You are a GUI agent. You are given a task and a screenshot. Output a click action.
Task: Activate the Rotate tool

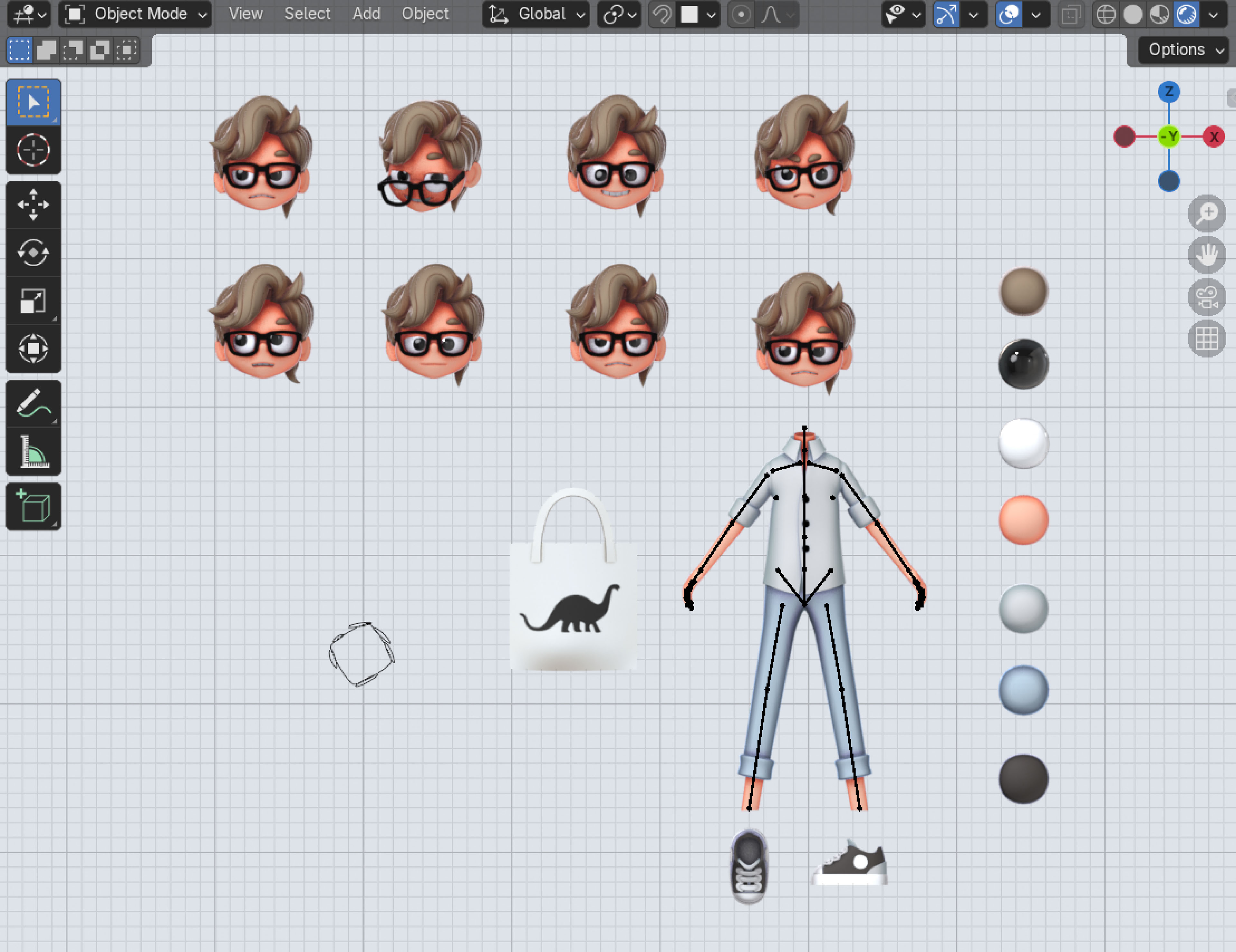[x=33, y=252]
